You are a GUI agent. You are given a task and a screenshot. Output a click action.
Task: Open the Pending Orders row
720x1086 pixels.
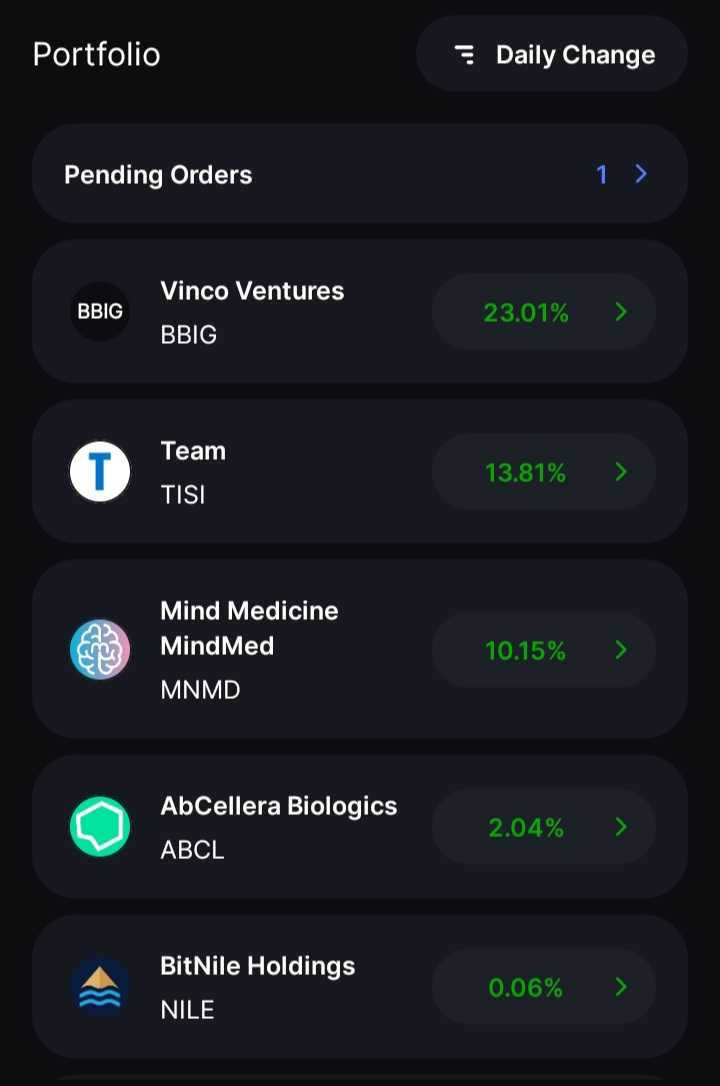pyautogui.click(x=300, y=174)
